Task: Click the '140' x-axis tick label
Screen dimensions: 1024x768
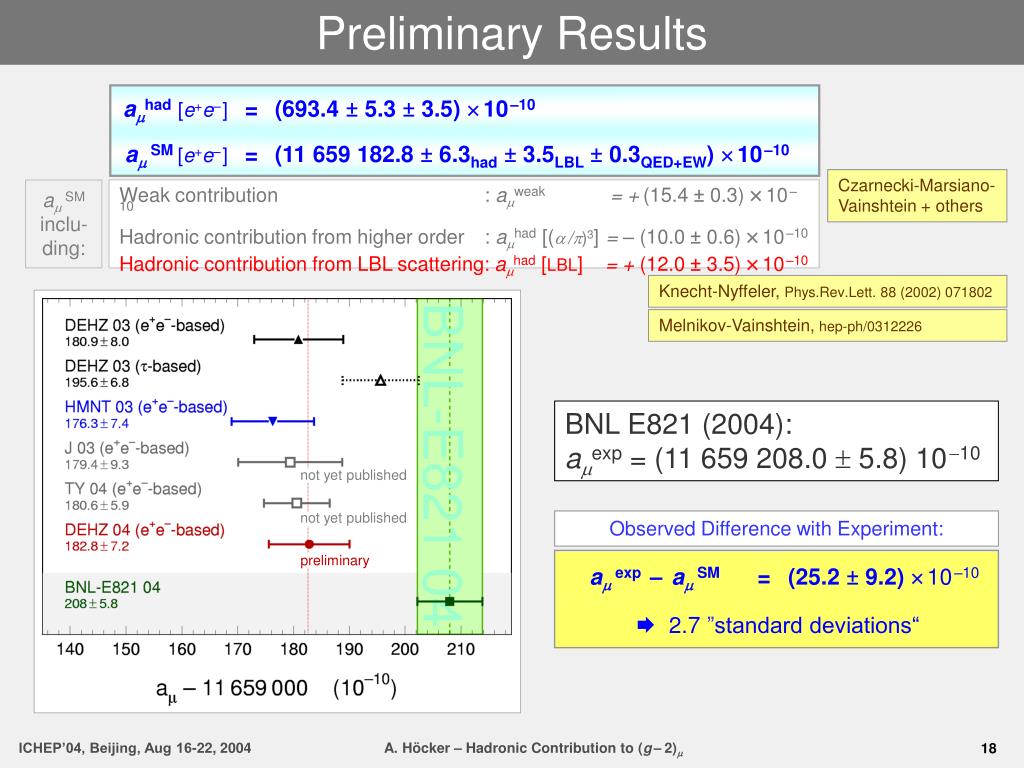Action: pos(70,649)
